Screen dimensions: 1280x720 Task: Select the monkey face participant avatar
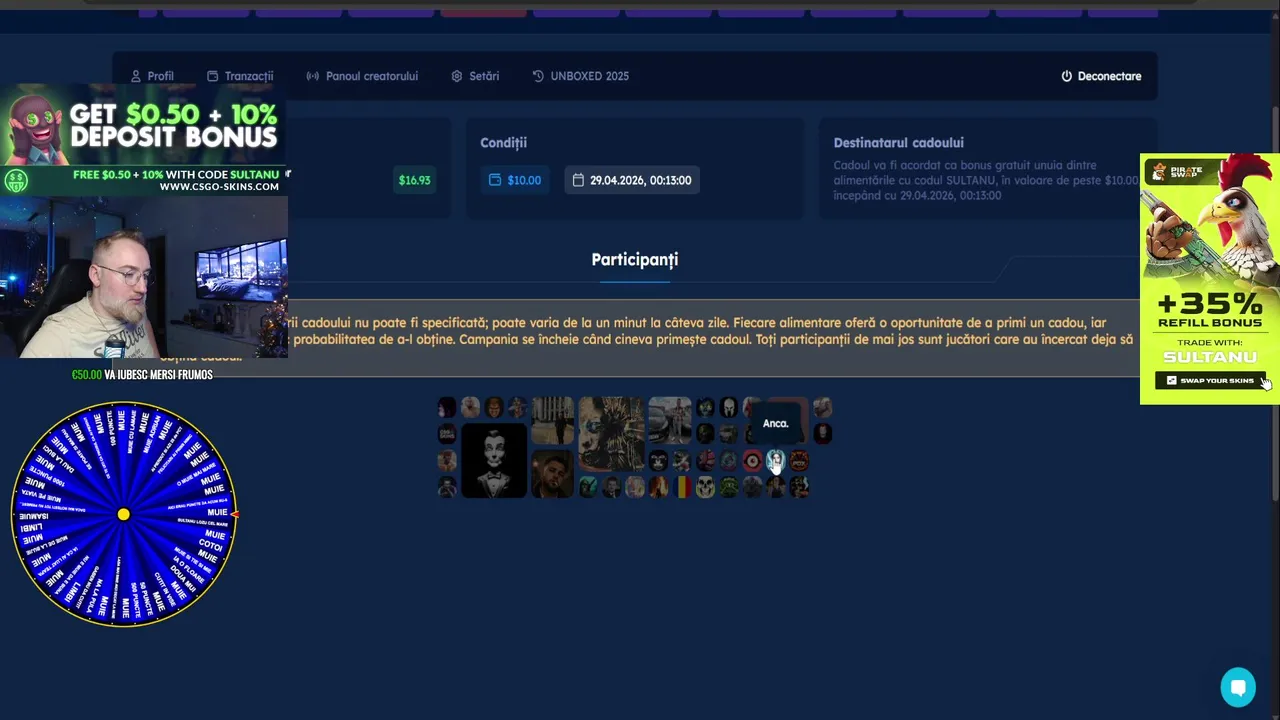(658, 460)
